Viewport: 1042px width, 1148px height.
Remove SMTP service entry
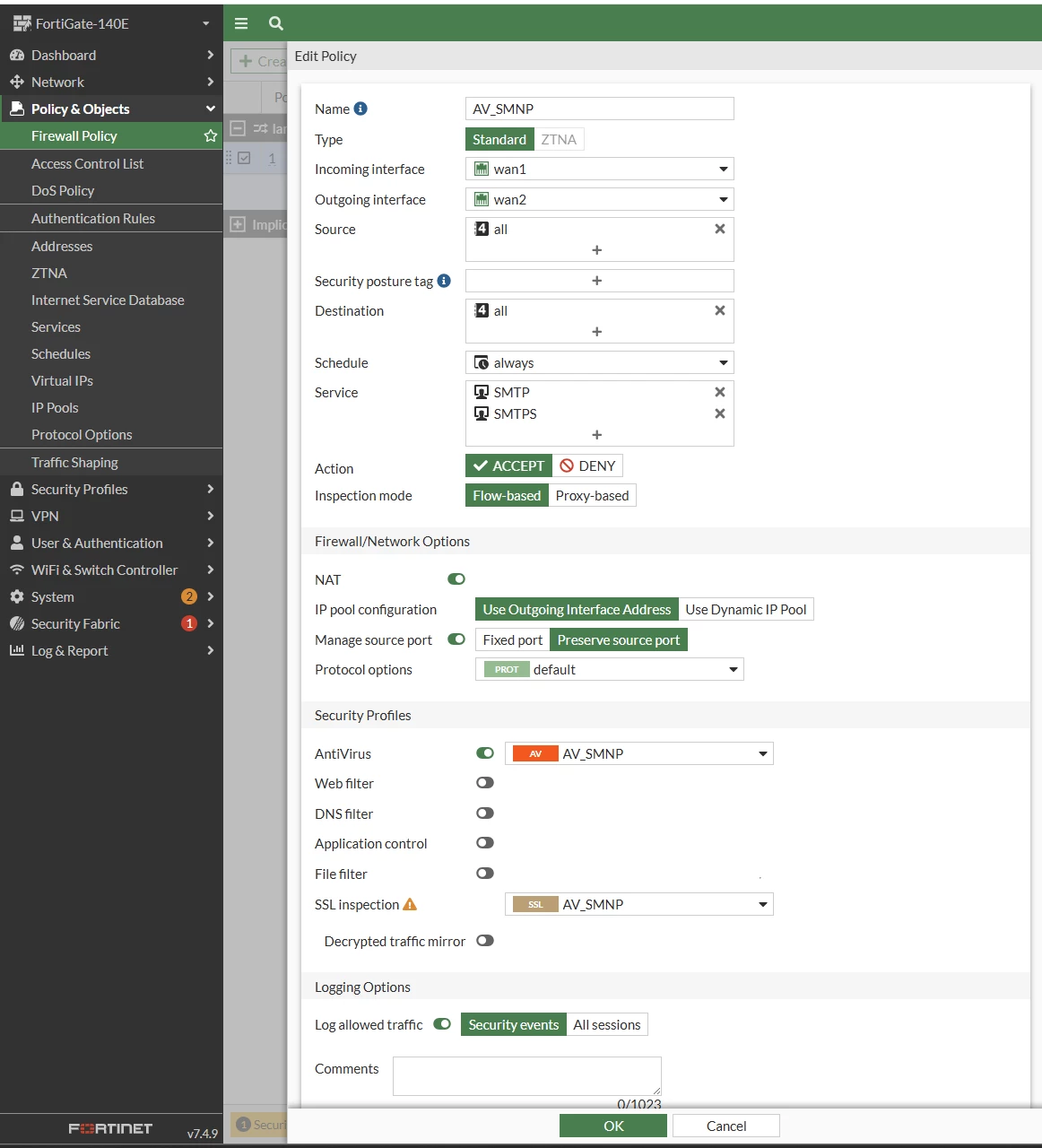719,392
